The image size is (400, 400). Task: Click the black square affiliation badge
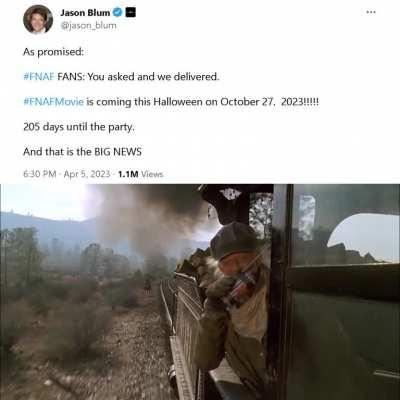coord(130,13)
